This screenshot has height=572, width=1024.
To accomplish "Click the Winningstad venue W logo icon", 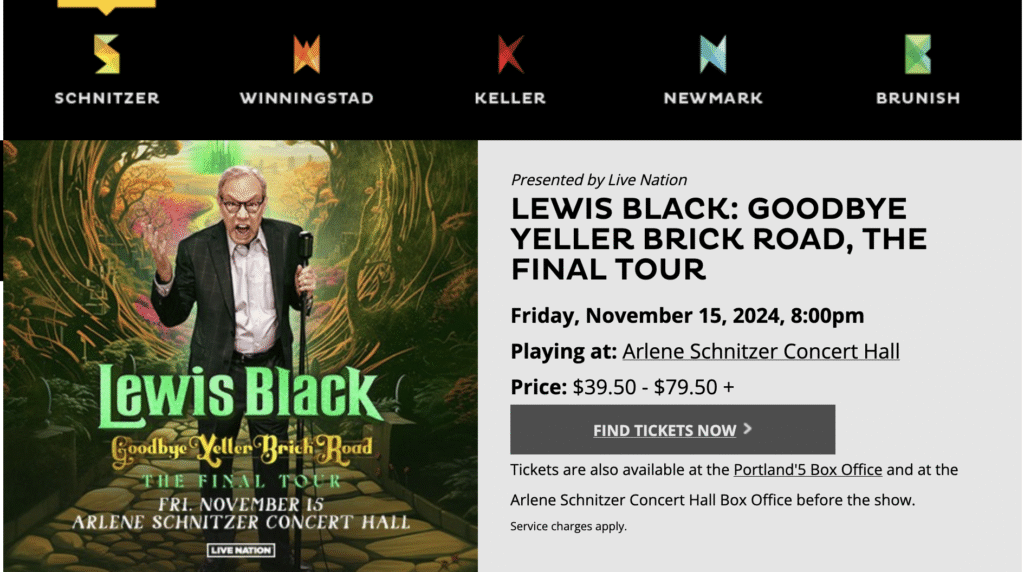I will coord(306,54).
